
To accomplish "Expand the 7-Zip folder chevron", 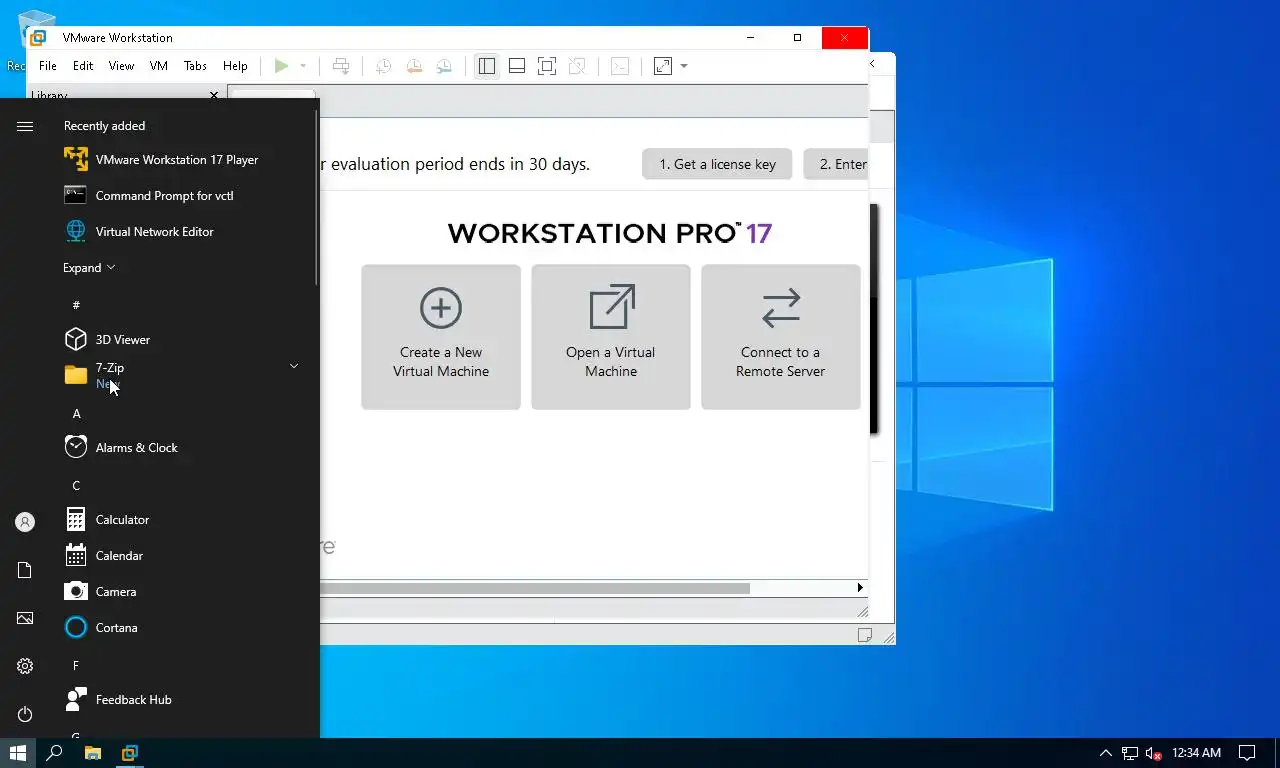I will (x=294, y=367).
